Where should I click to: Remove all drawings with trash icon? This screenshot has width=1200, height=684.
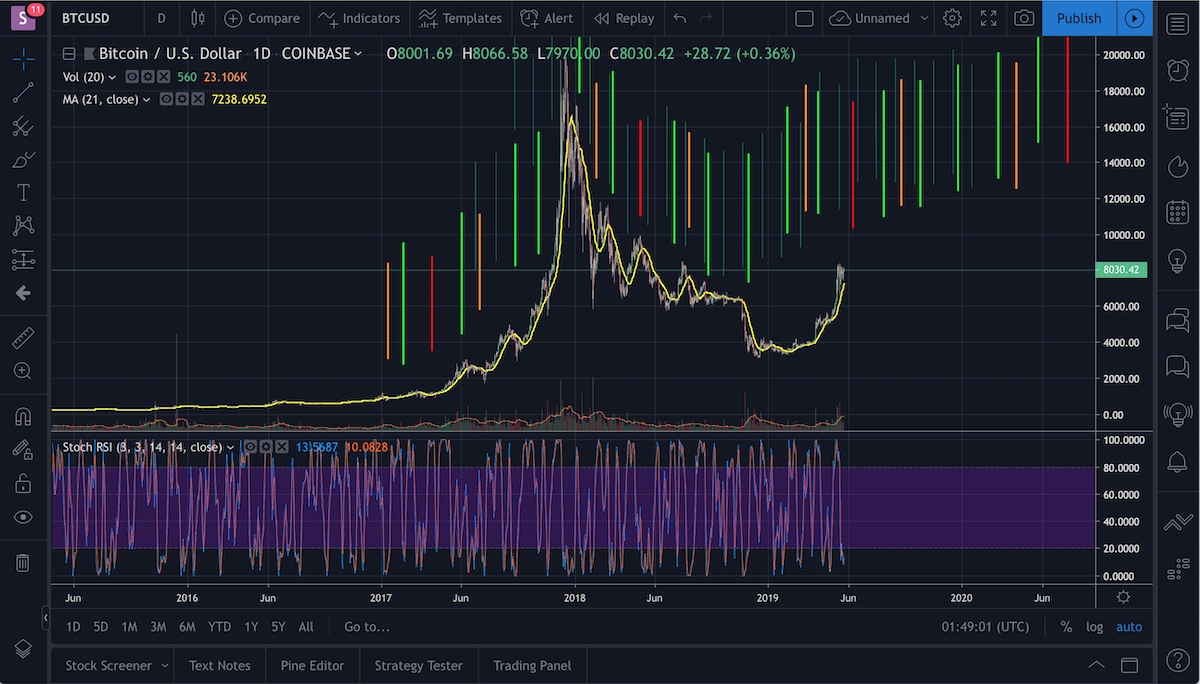23,563
